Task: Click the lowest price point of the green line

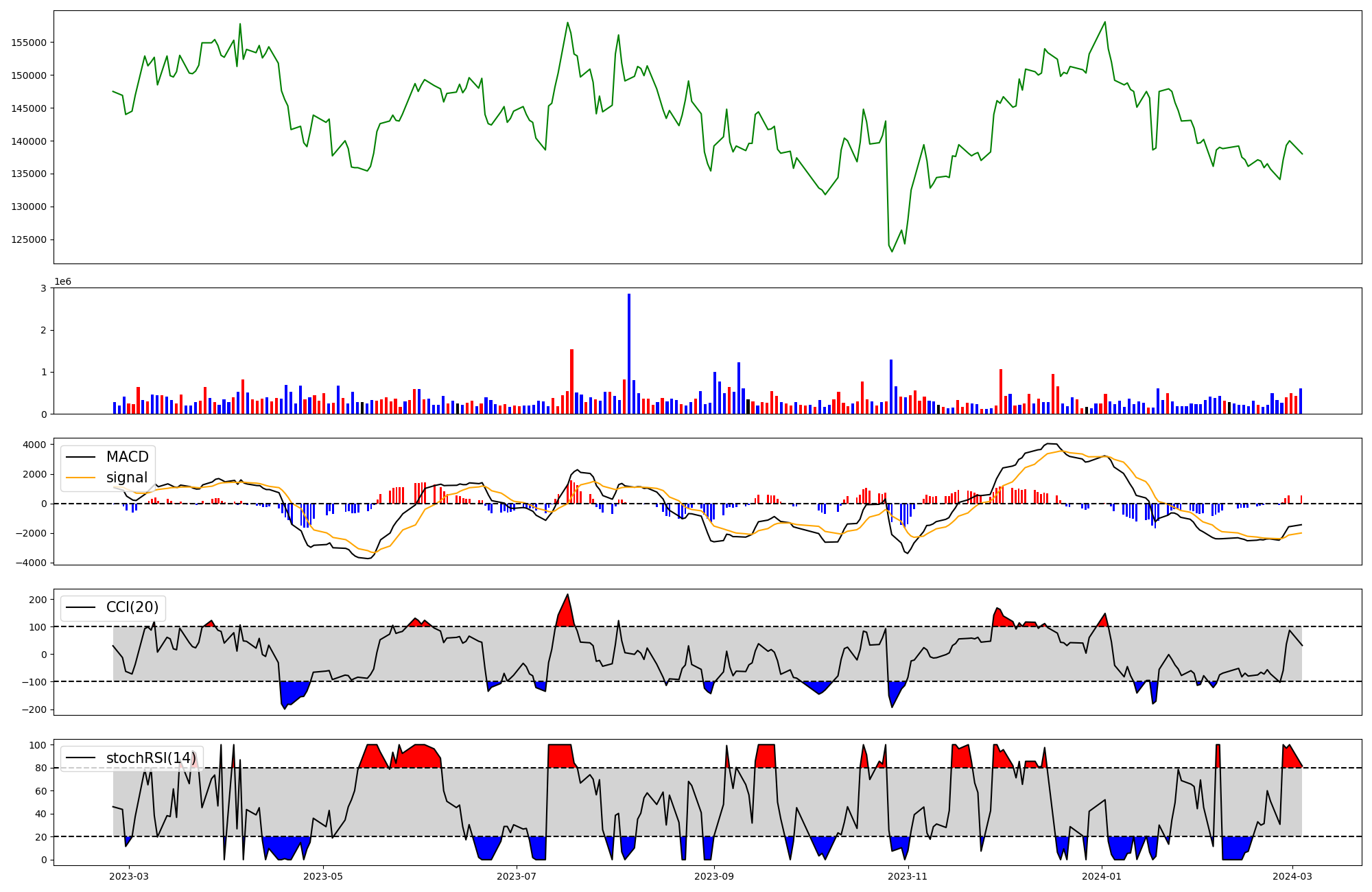Action: [x=892, y=252]
